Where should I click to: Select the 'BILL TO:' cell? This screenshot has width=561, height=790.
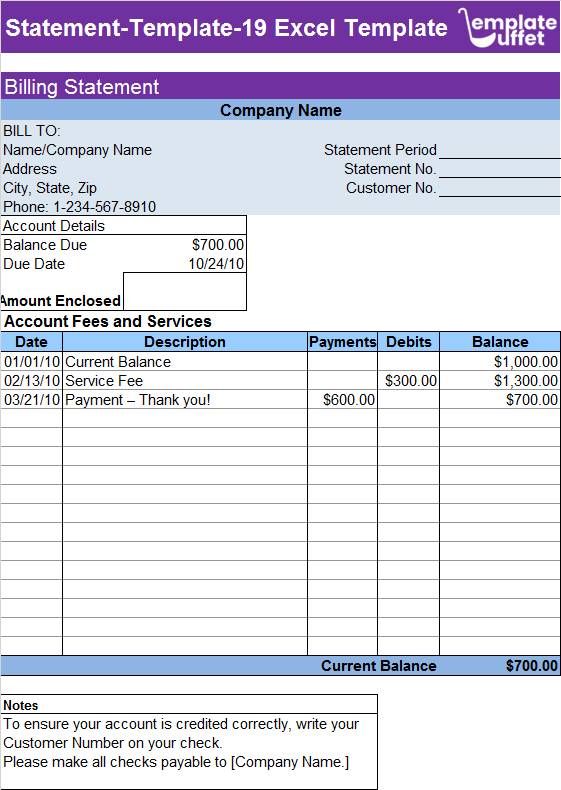click(32, 130)
